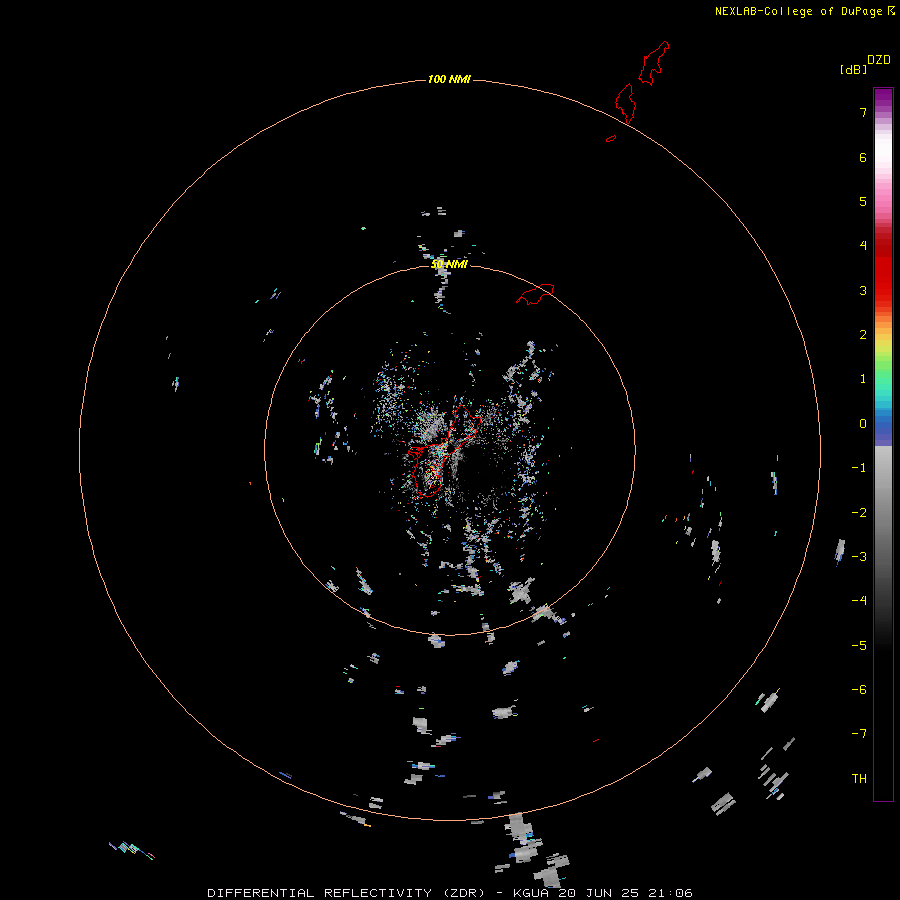Viewport: 900px width, 900px height.
Task: Click the "-6" value on the color scale
Action: pos(859,690)
